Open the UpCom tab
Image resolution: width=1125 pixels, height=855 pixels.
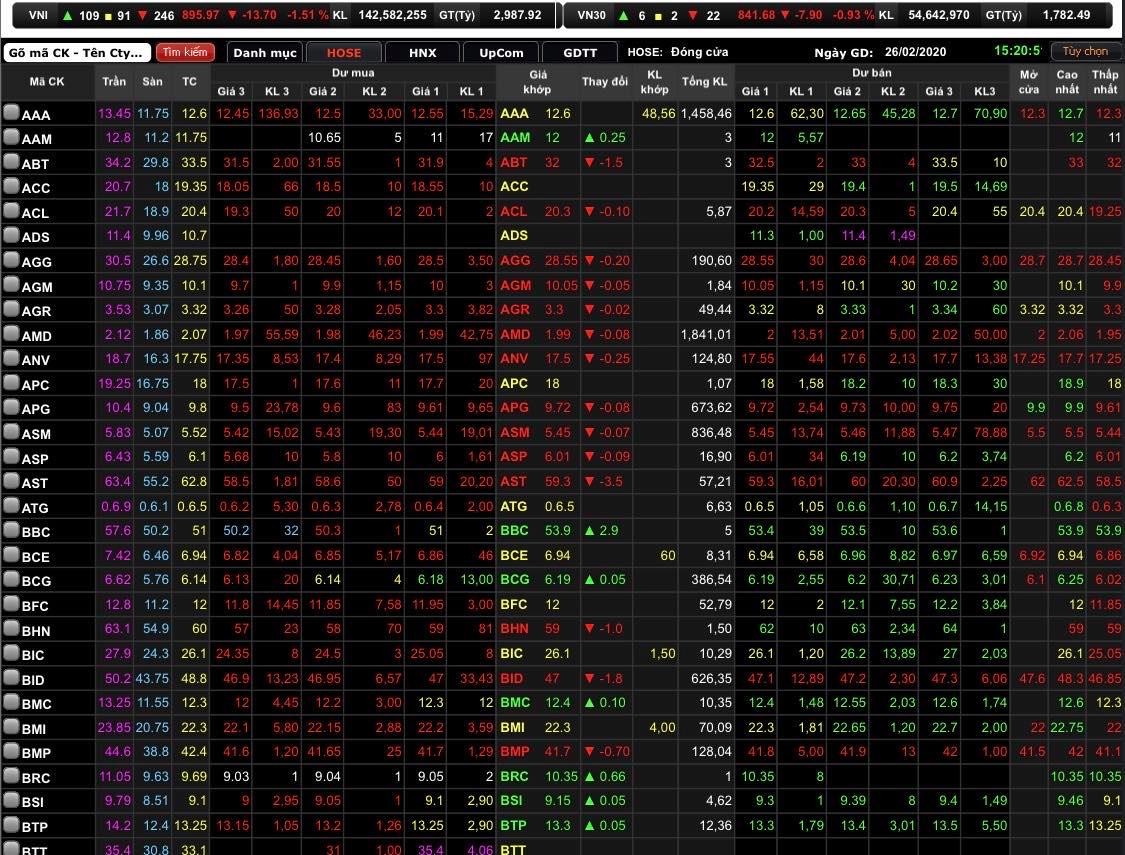[x=501, y=53]
